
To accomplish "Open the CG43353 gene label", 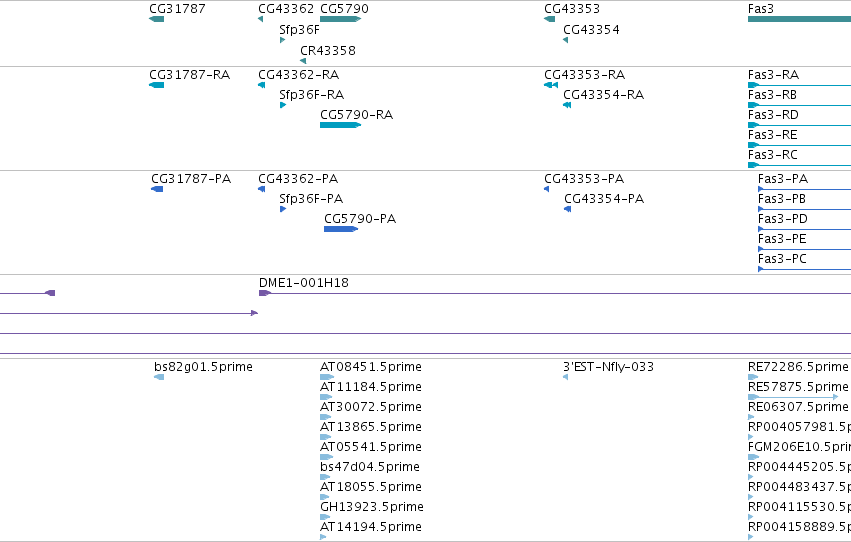I will pos(571,9).
